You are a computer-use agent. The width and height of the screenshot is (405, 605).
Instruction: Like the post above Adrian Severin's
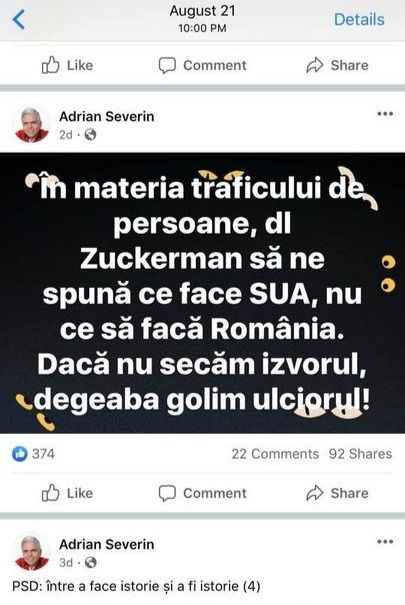pos(67,65)
